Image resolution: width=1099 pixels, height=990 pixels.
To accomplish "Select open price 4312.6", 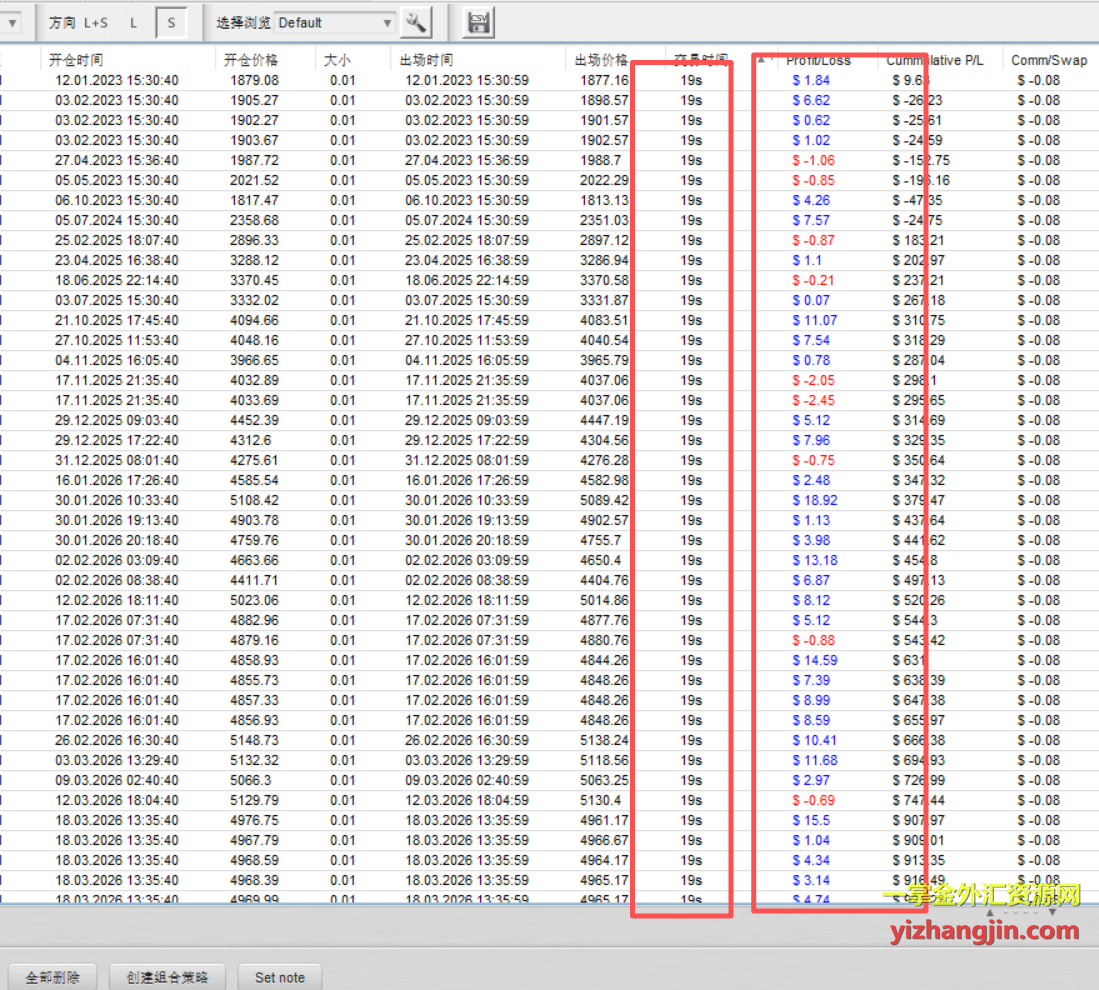I will click(251, 440).
